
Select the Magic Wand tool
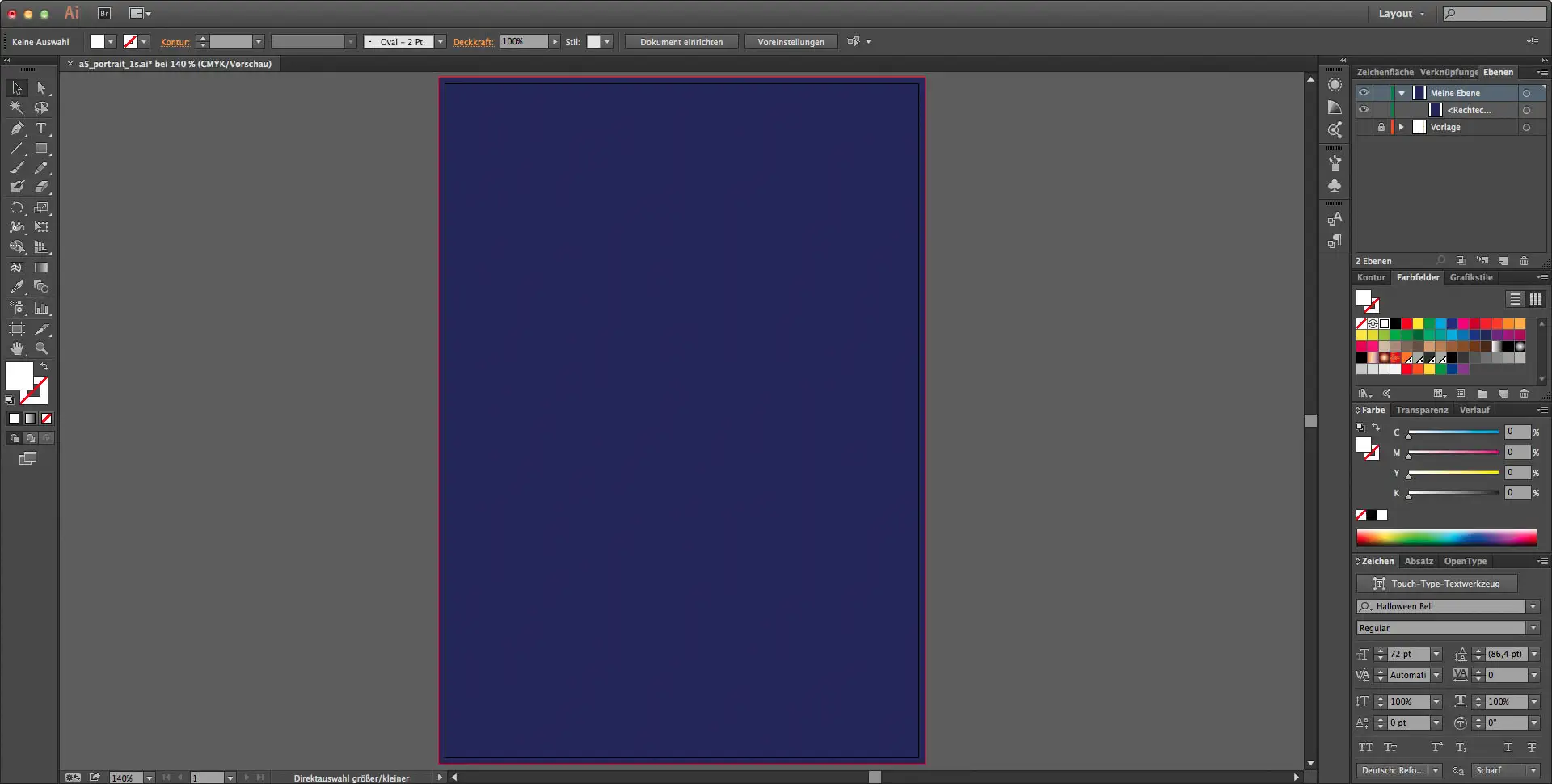point(17,107)
